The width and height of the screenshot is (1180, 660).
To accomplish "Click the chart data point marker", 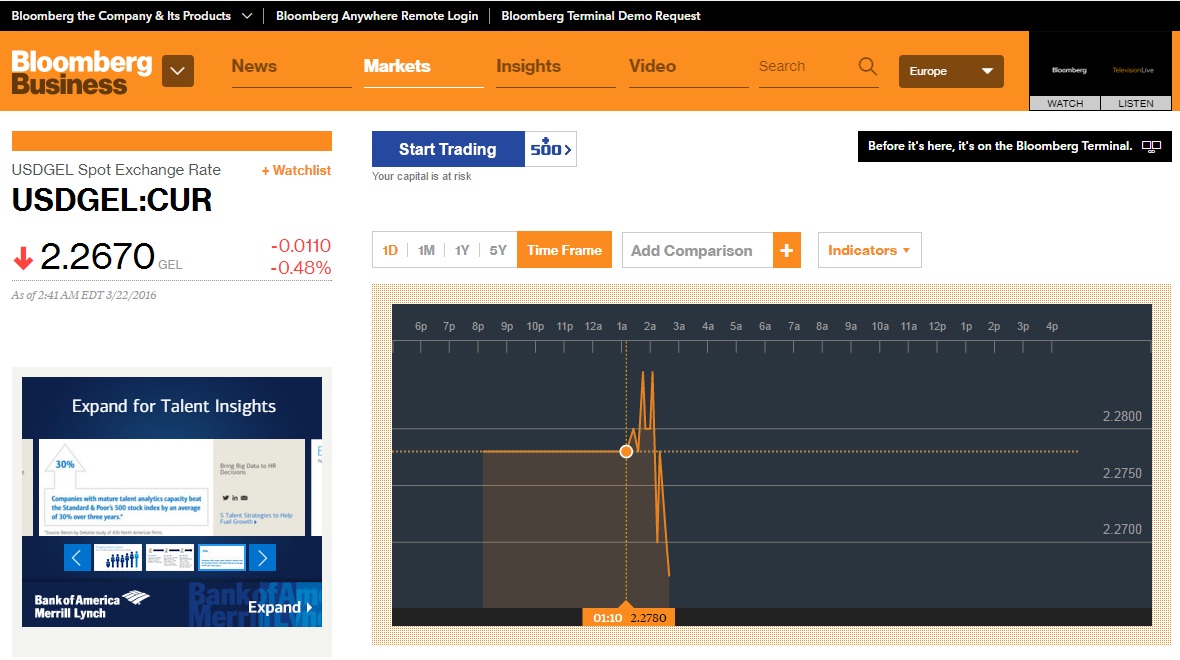I will pyautogui.click(x=626, y=452).
